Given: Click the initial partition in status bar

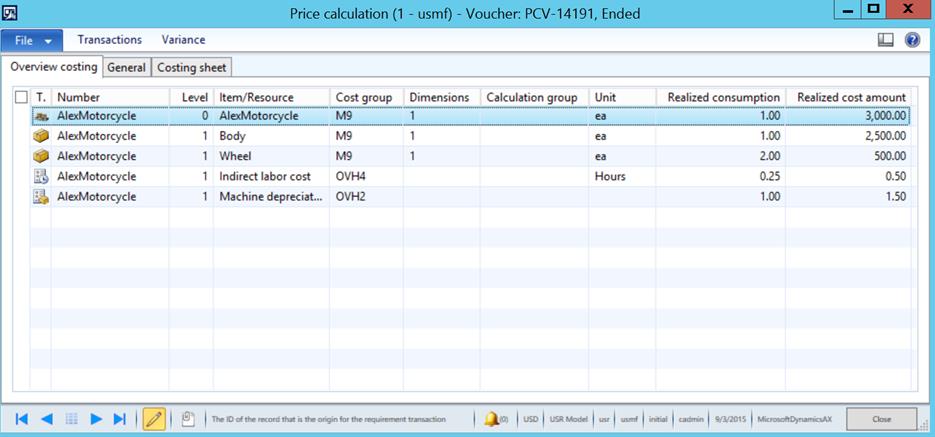Looking at the screenshot, I should click(658, 419).
